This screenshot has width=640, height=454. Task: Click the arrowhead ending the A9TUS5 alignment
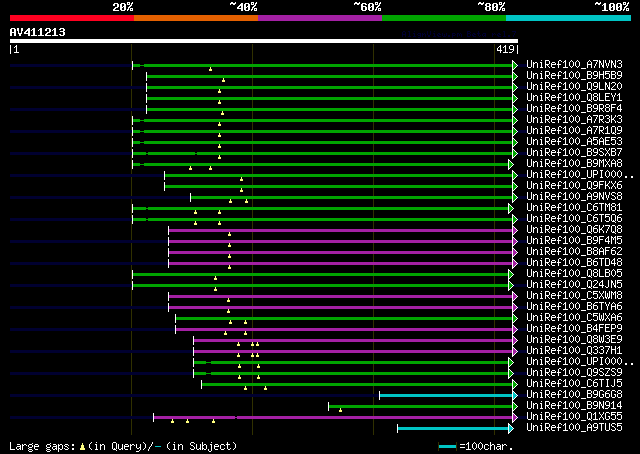(511, 429)
